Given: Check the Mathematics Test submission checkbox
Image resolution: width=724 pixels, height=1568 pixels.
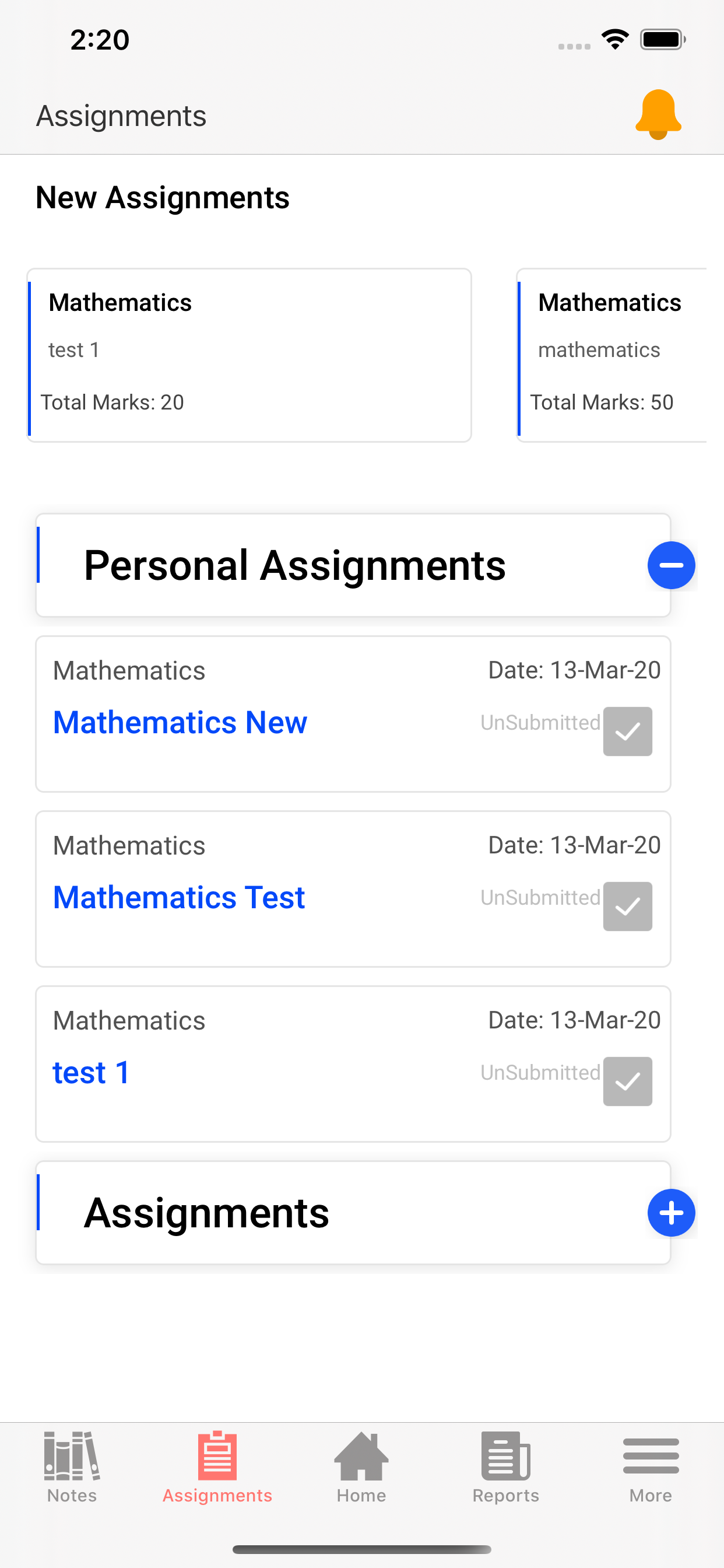Looking at the screenshot, I should tap(627, 907).
